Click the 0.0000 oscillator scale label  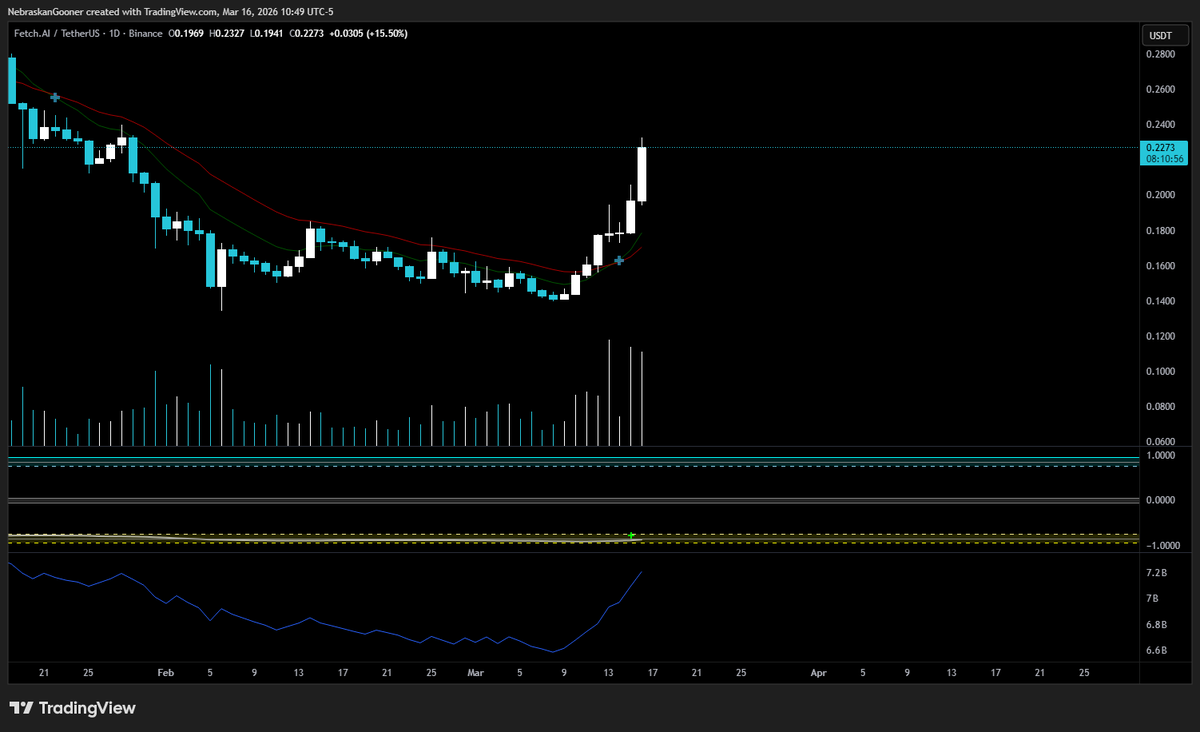(1160, 500)
